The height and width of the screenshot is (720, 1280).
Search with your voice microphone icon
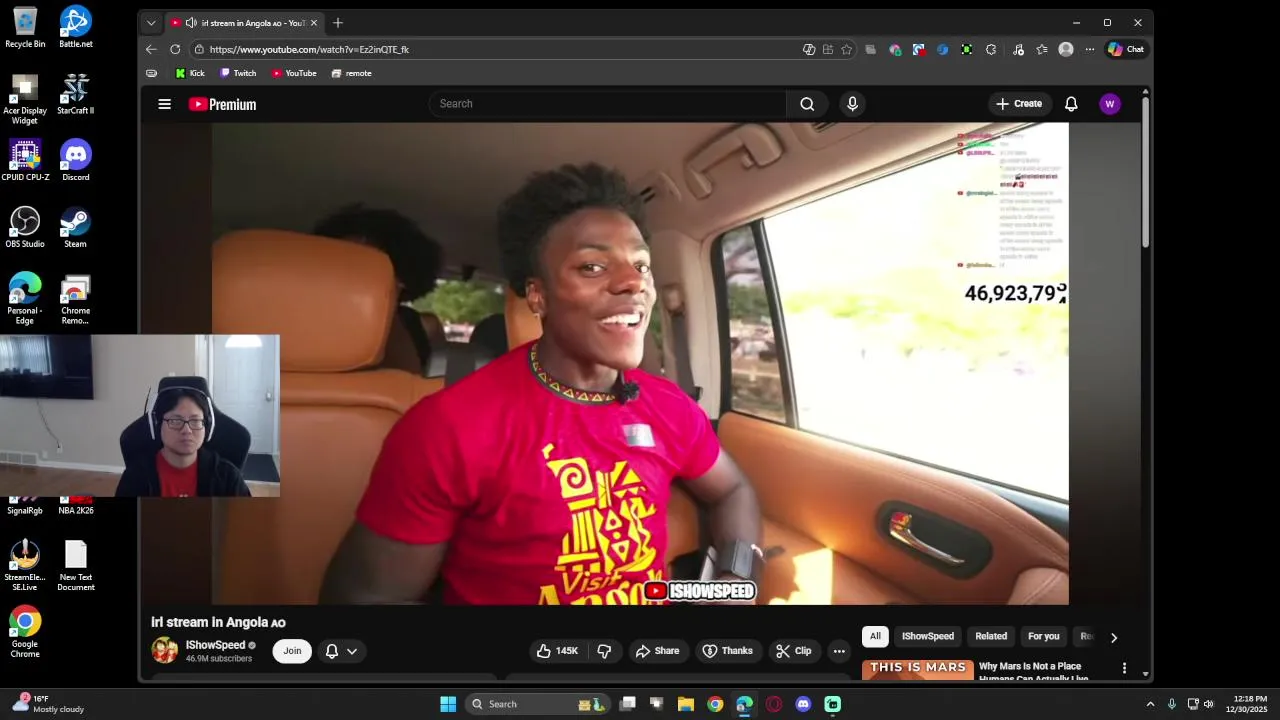852,104
